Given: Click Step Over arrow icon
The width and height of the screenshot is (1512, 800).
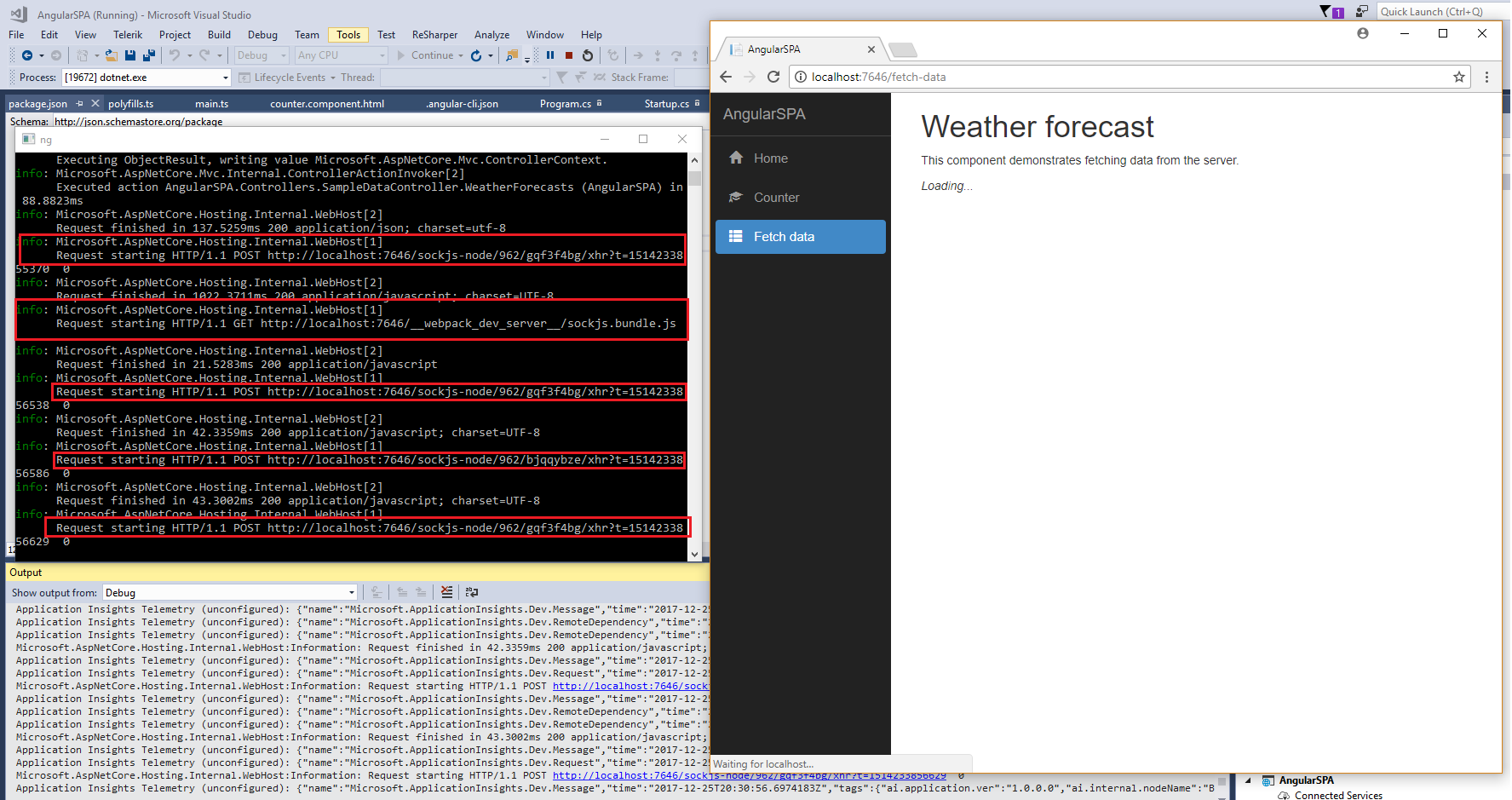Looking at the screenshot, I should point(676,55).
